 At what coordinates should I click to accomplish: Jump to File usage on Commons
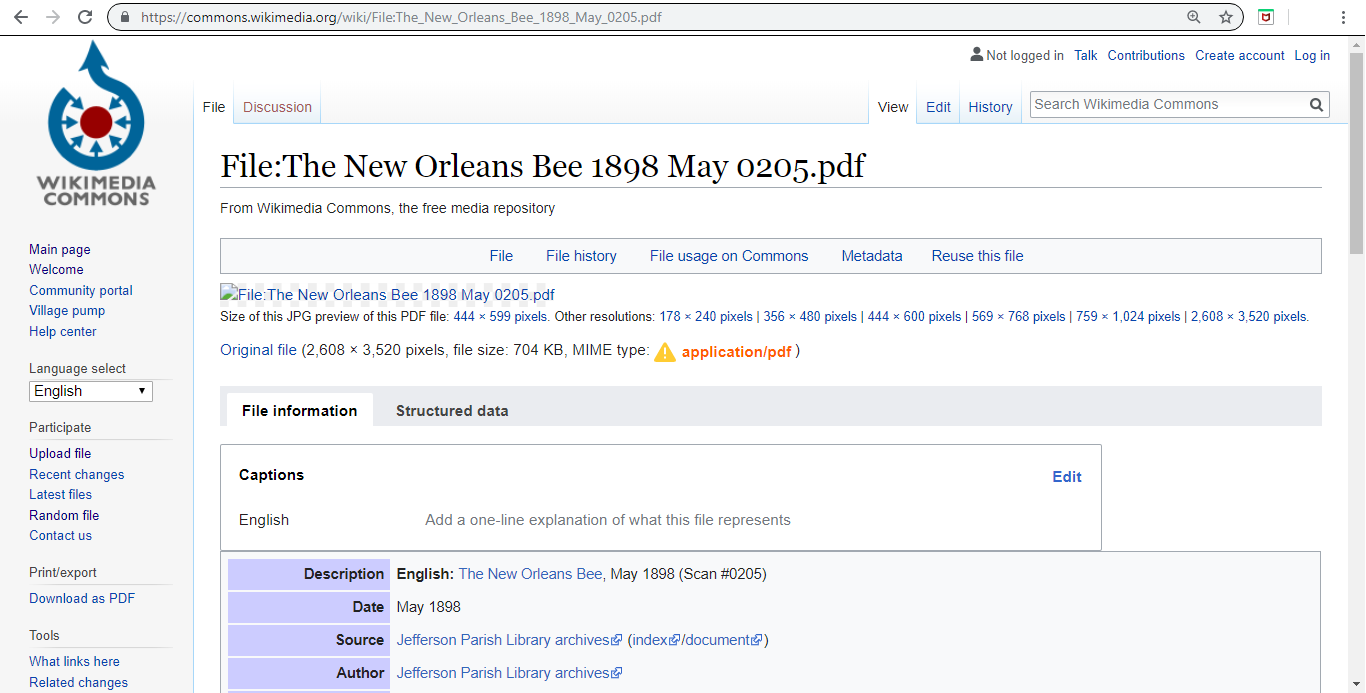pos(729,256)
